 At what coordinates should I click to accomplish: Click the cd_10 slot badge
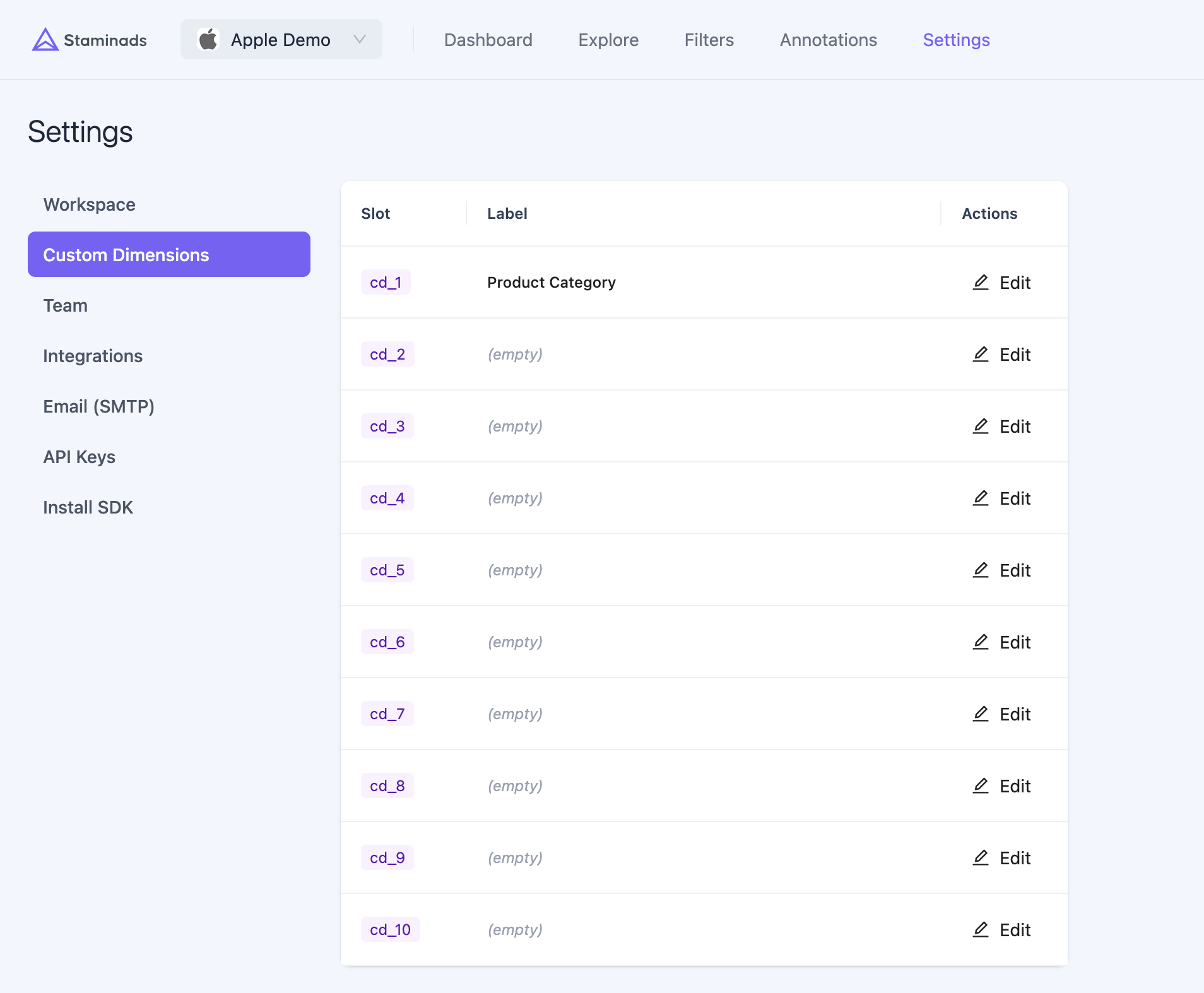click(x=391, y=929)
